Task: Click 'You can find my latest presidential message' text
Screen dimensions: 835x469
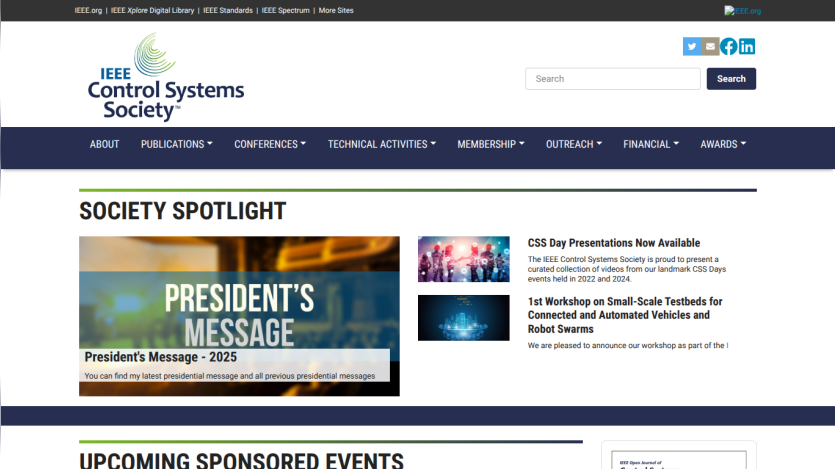Action: click(230, 376)
